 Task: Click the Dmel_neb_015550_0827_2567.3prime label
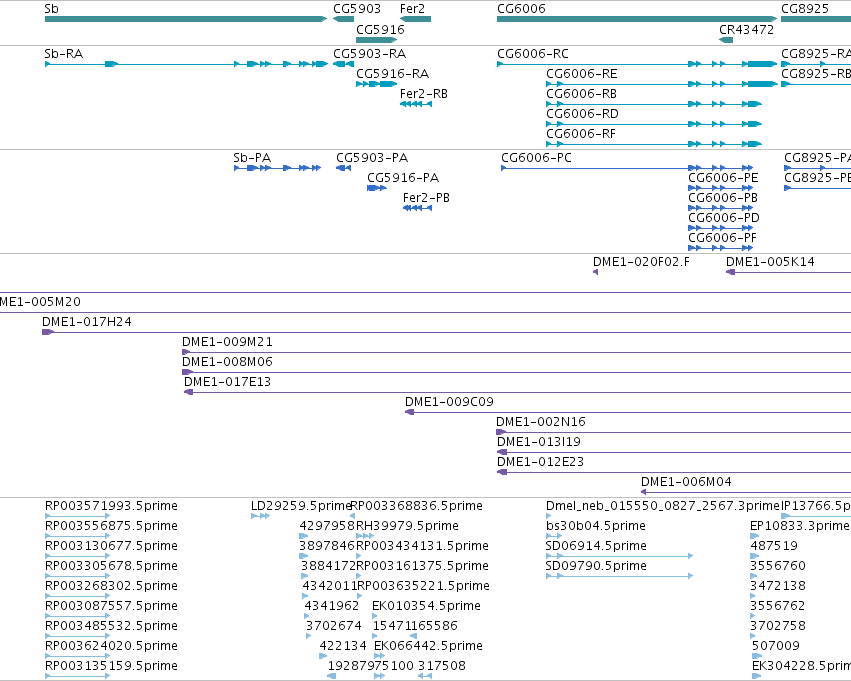(x=663, y=506)
